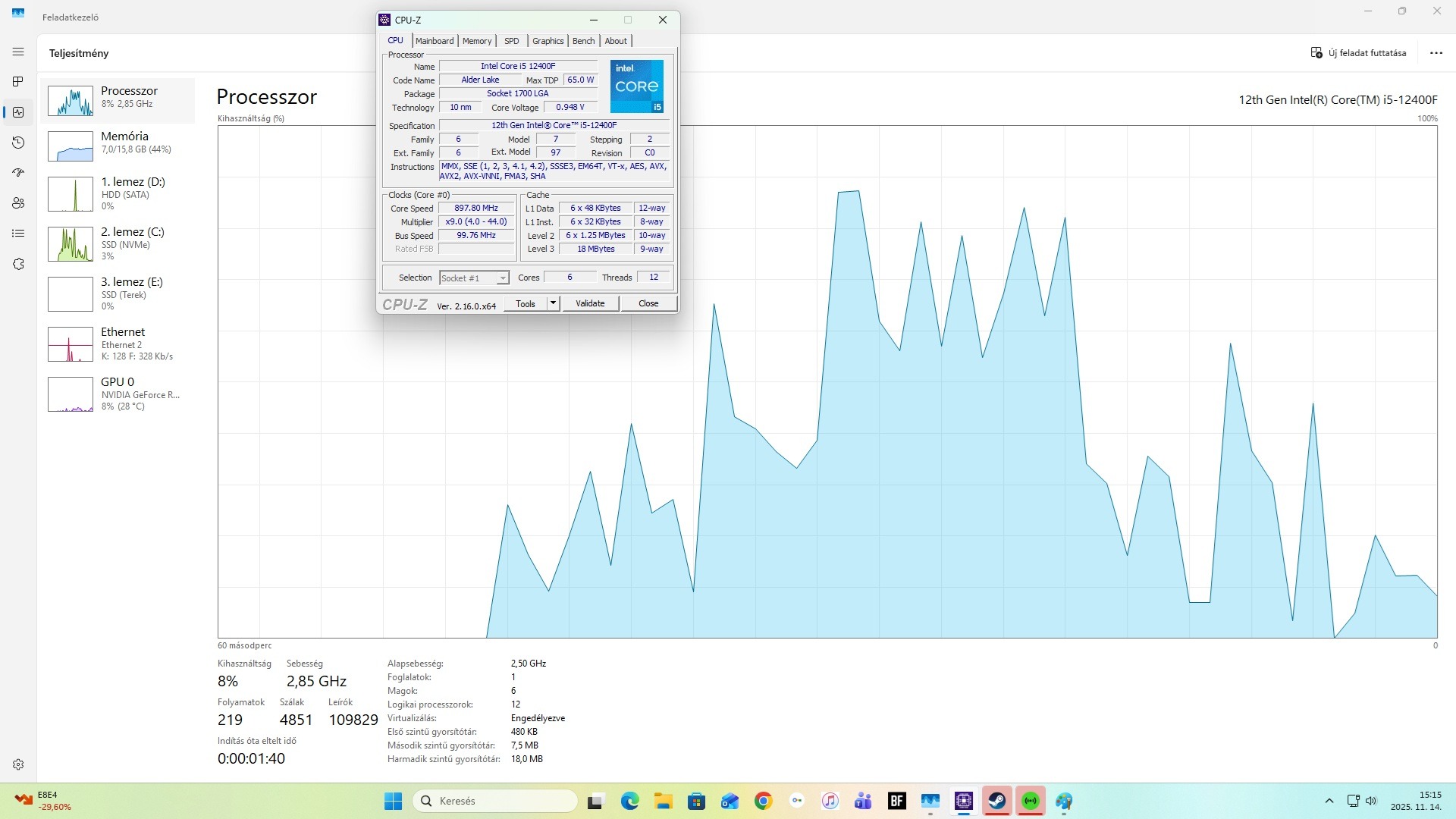This screenshot has width=1456, height=819.
Task: Click 'Új feladat futtatása' button
Action: pyautogui.click(x=1358, y=53)
